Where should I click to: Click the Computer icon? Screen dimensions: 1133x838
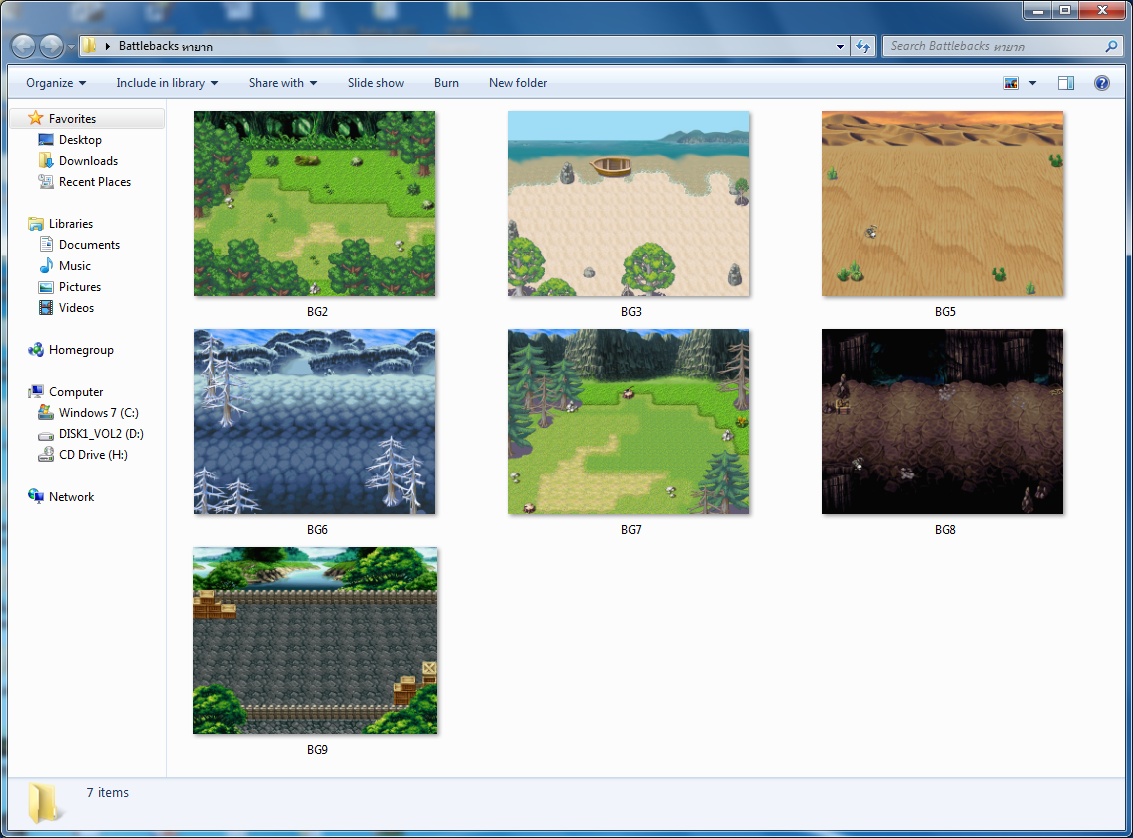tap(35, 392)
